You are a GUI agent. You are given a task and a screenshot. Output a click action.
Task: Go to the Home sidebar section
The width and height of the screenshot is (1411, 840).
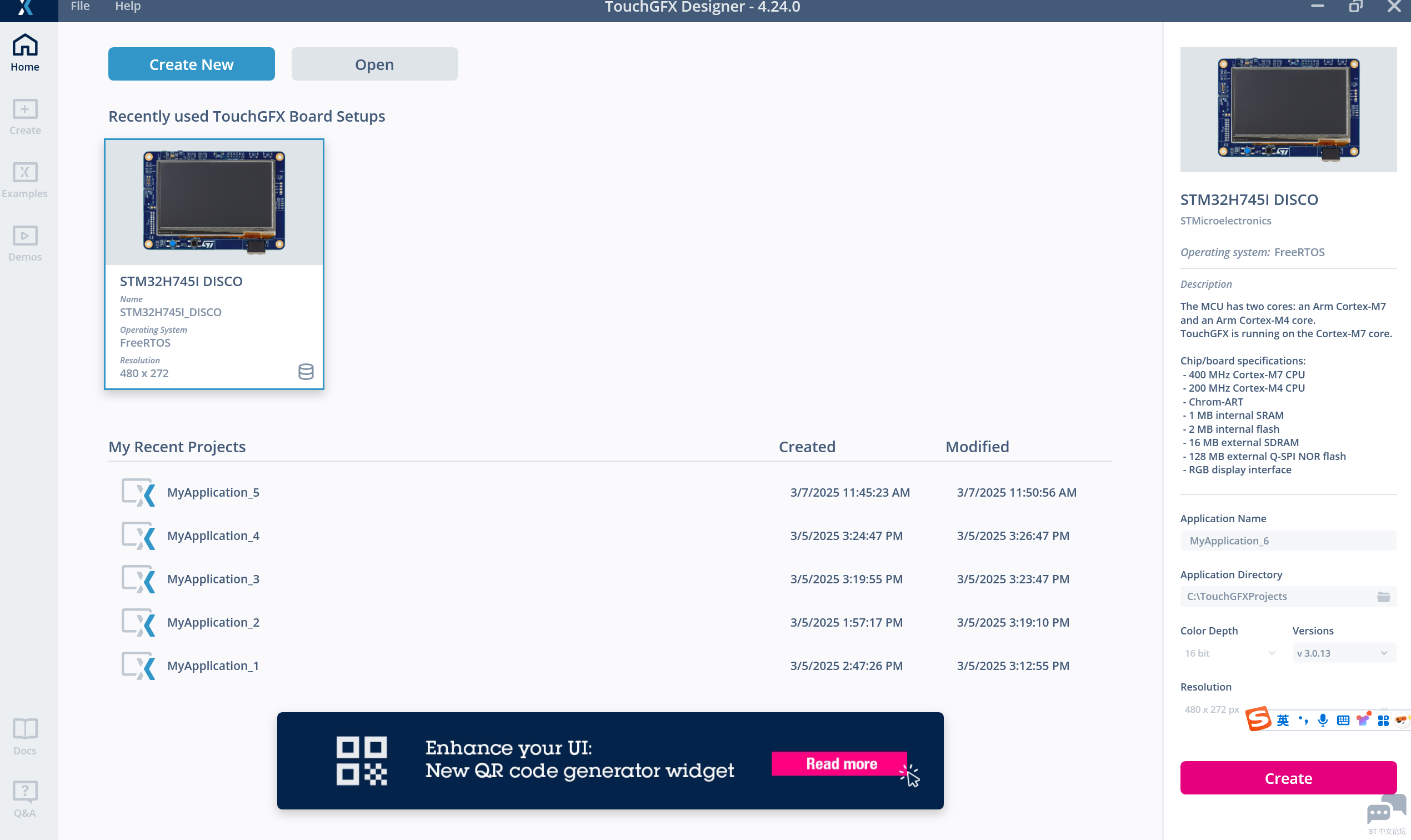25,53
